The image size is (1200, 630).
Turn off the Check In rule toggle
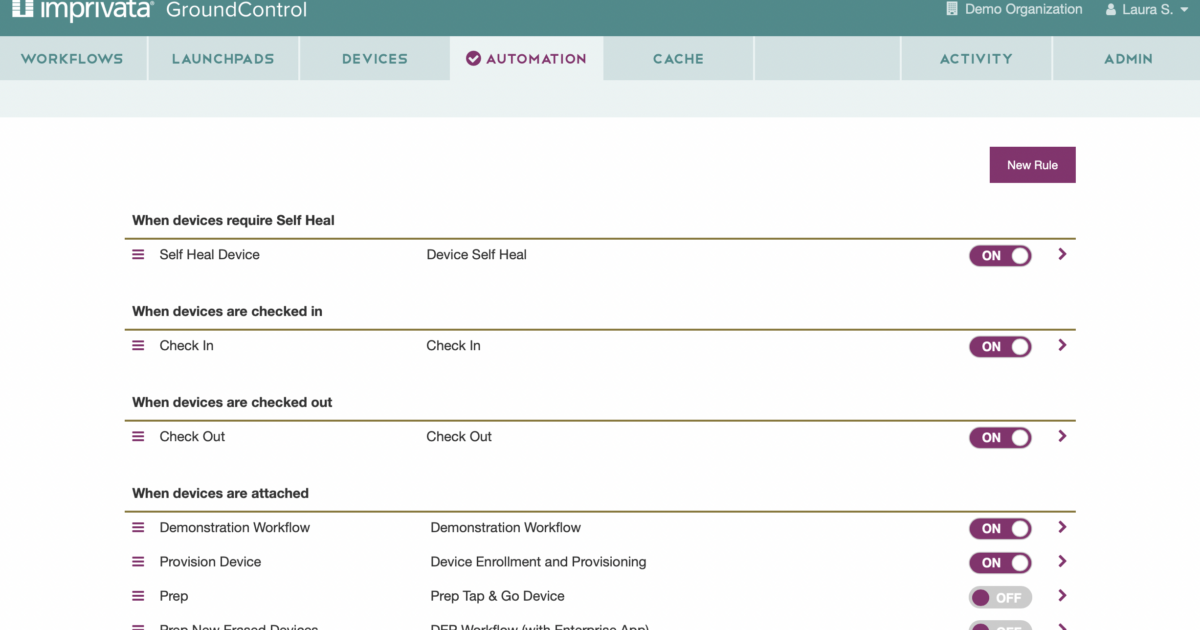[x=999, y=347]
